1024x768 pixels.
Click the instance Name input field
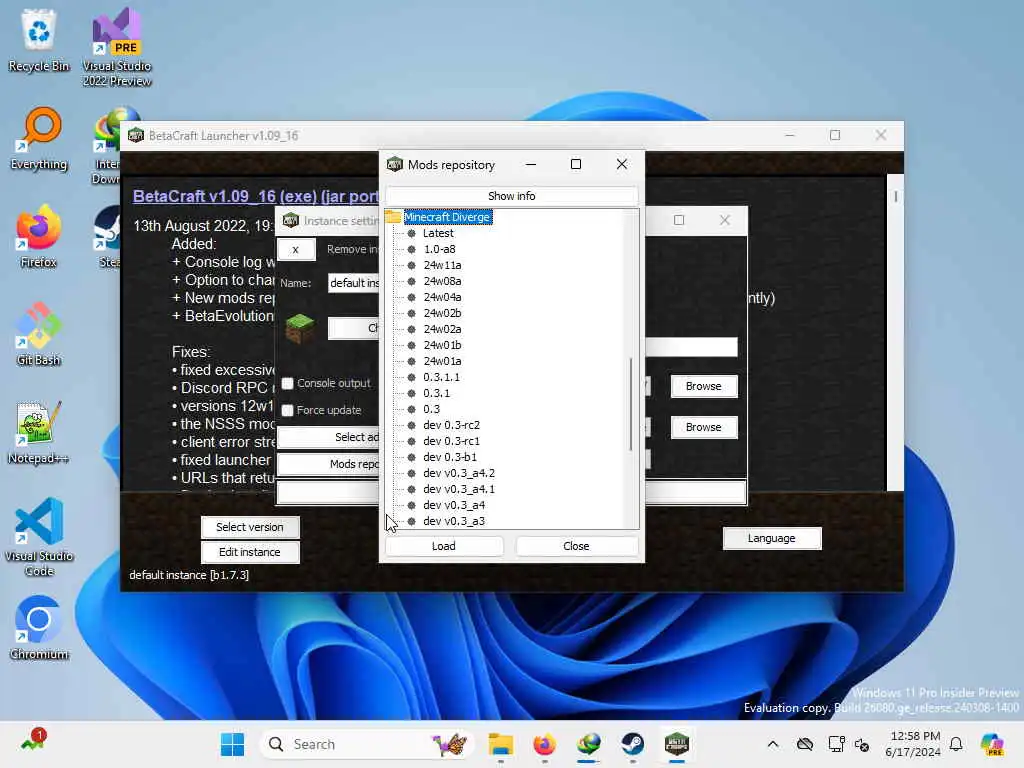[x=353, y=283]
